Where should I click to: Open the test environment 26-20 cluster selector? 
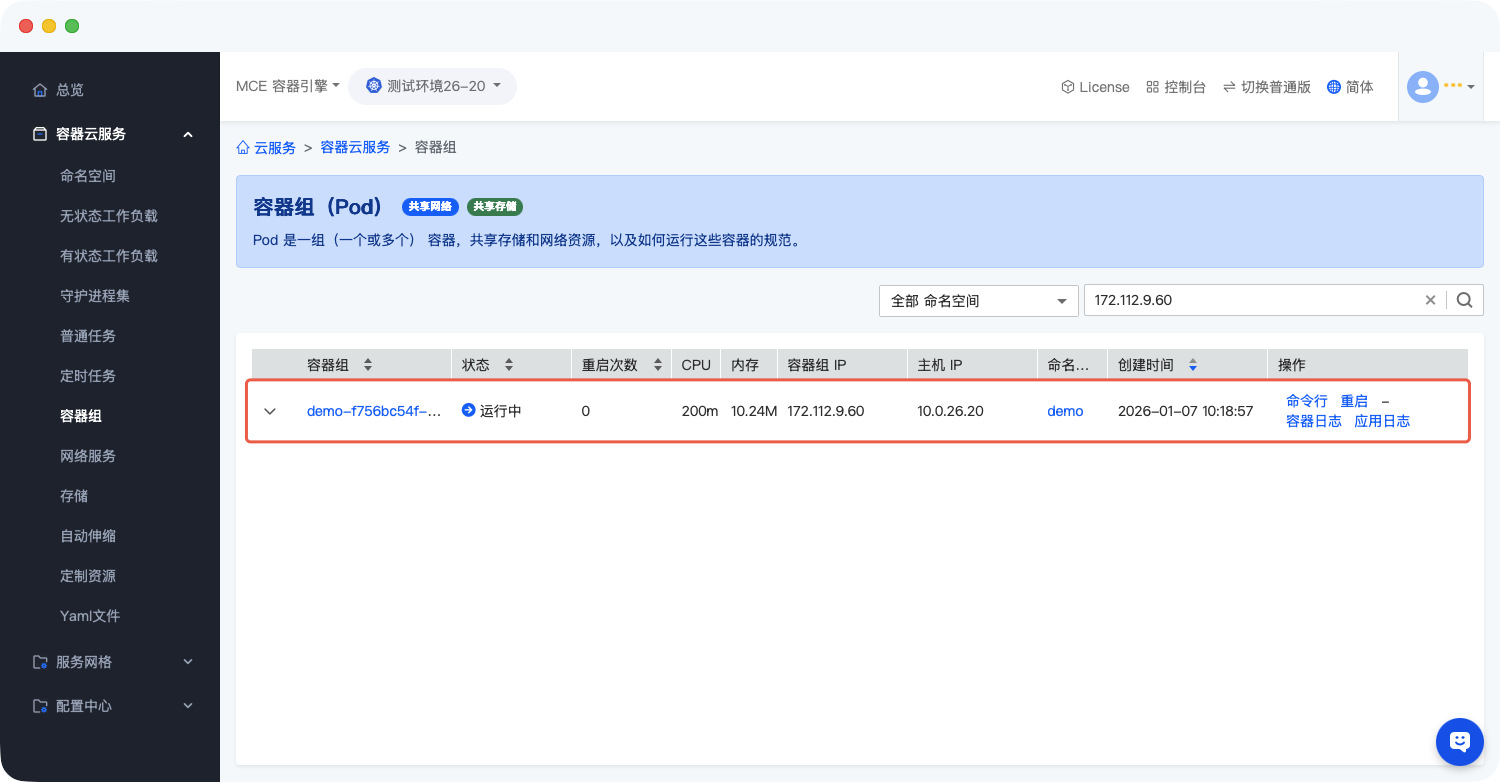[432, 86]
